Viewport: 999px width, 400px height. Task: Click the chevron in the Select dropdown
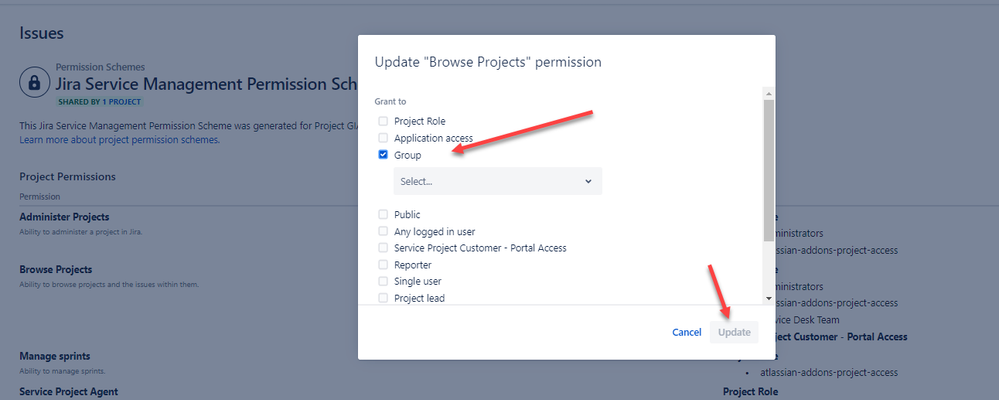click(587, 182)
